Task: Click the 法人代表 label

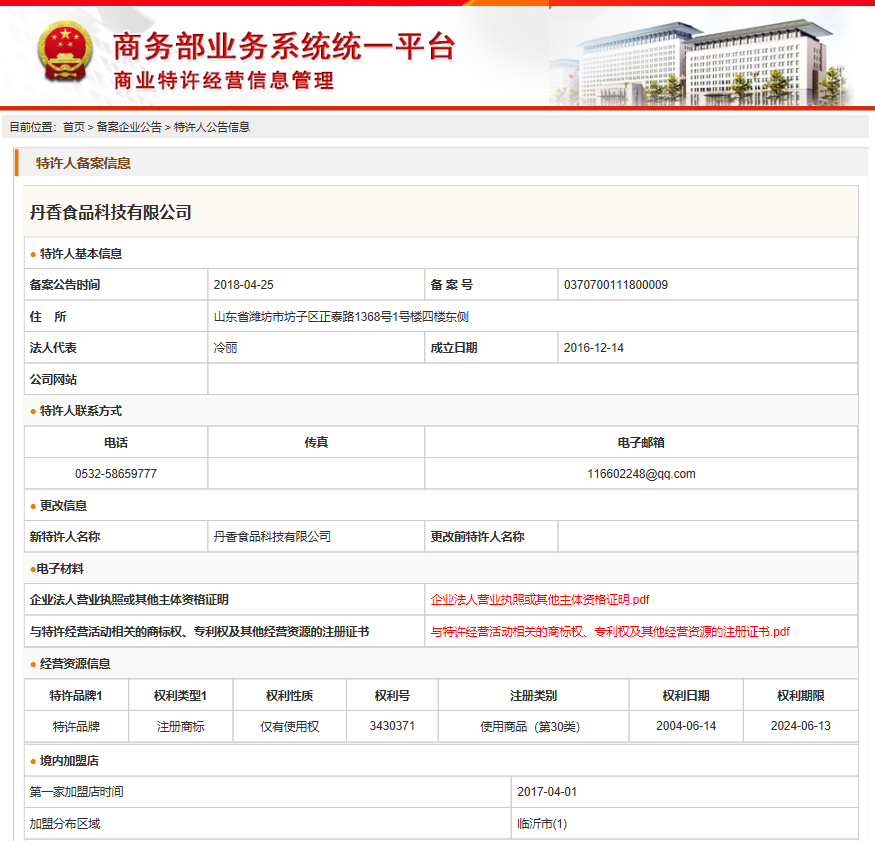Action: pos(53,348)
